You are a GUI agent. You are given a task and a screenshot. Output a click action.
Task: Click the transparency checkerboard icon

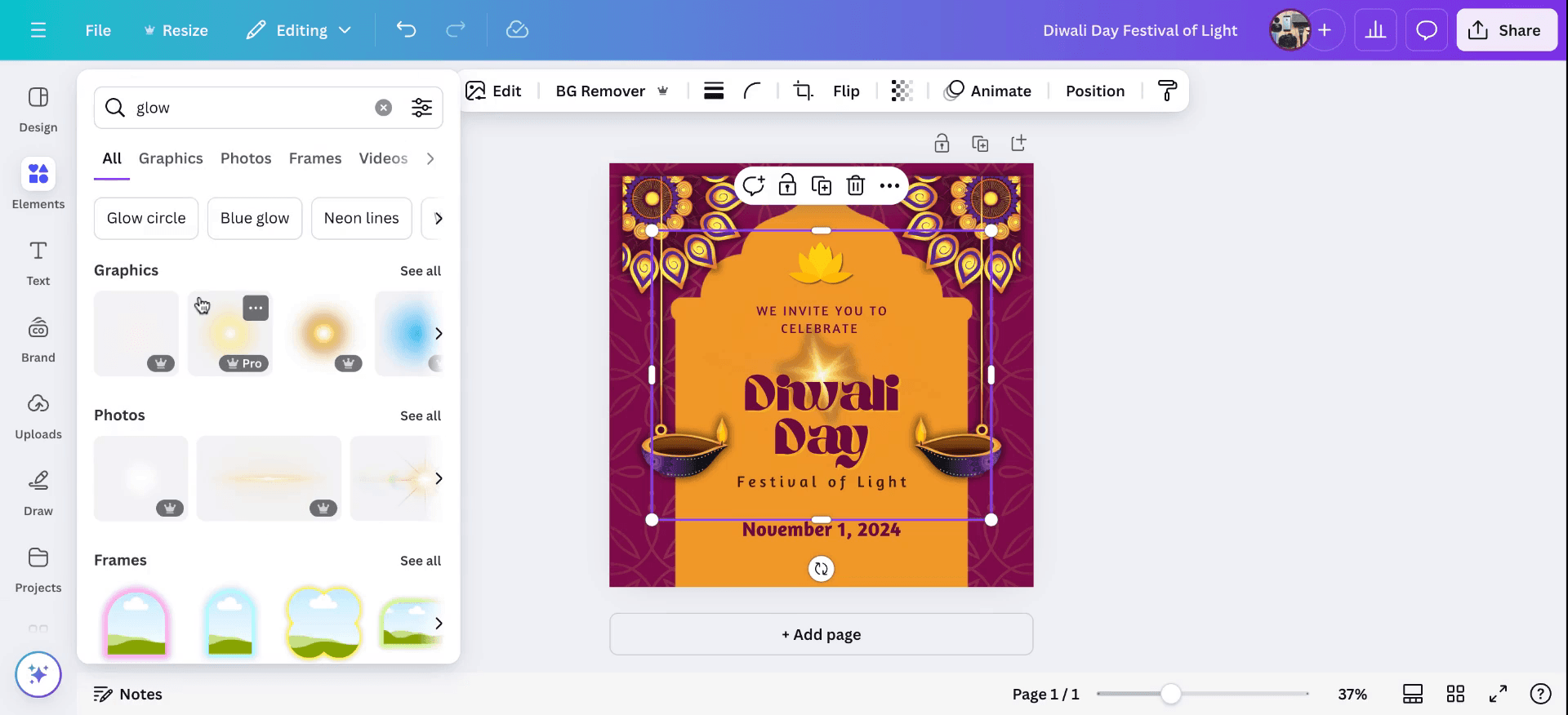tap(902, 91)
